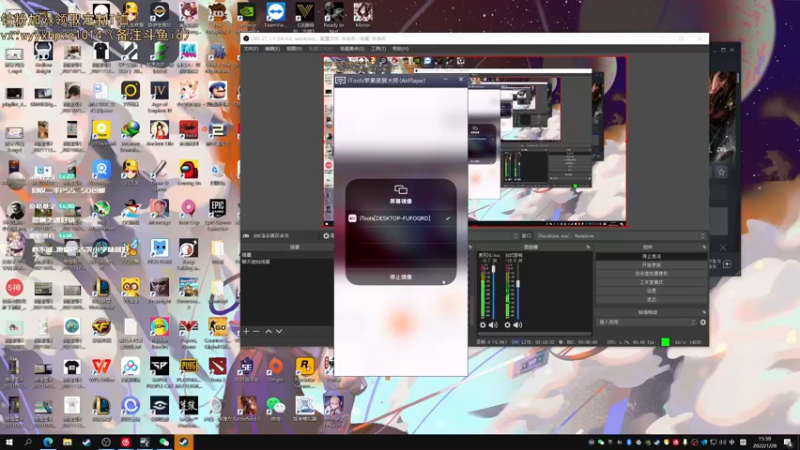Toggle OBS Studio Mode (工作室模式)

coord(651,282)
